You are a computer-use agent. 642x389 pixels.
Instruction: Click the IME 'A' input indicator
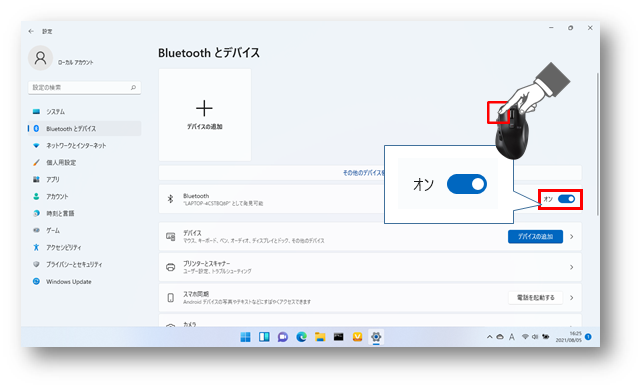(x=512, y=337)
